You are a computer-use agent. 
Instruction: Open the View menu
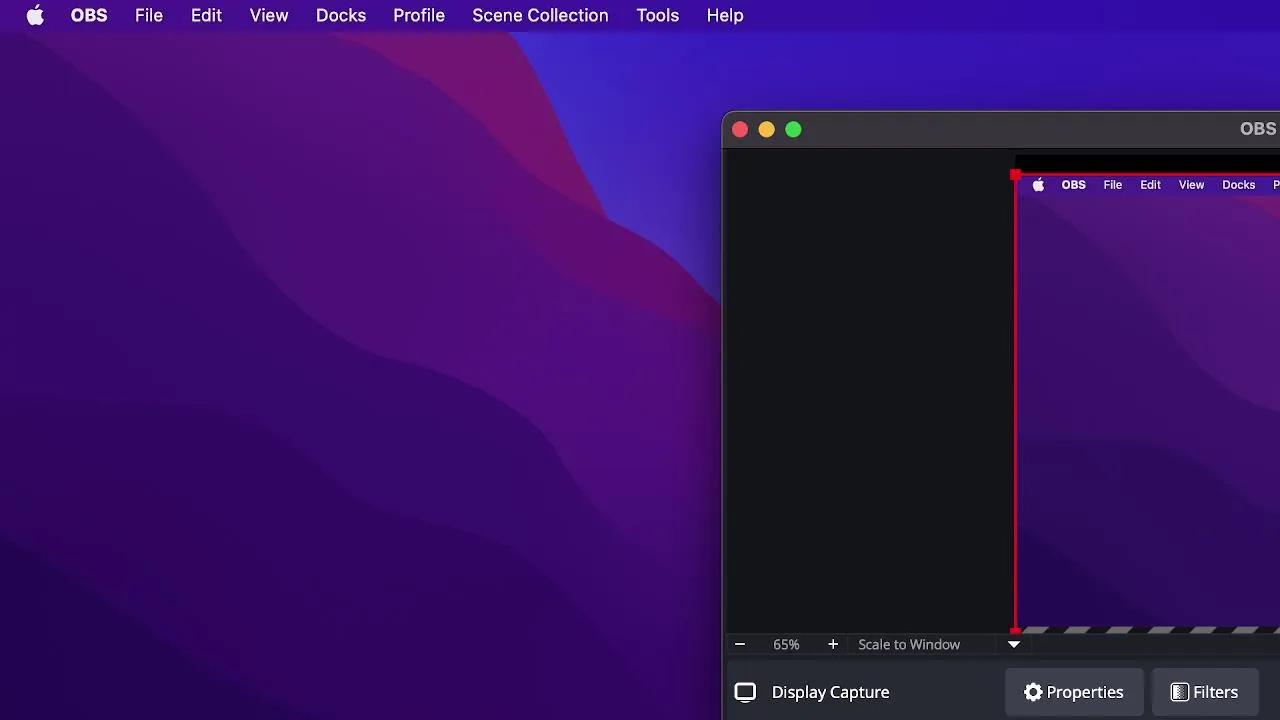click(269, 15)
